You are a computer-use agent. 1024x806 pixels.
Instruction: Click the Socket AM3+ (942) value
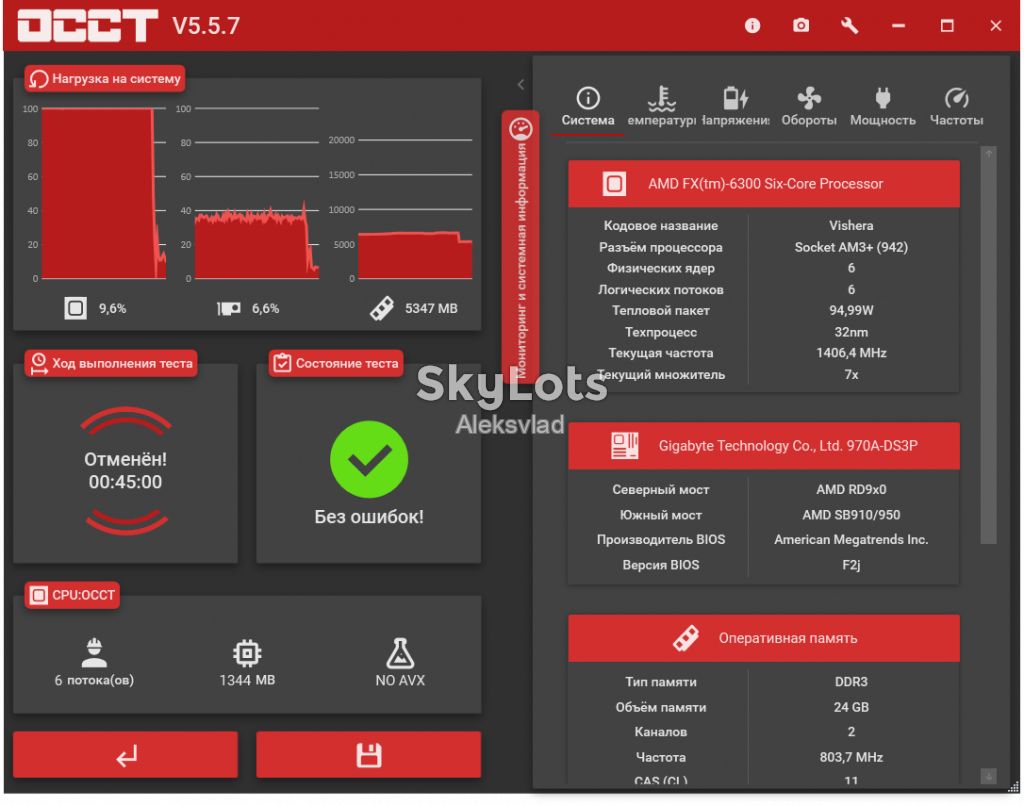(851, 247)
